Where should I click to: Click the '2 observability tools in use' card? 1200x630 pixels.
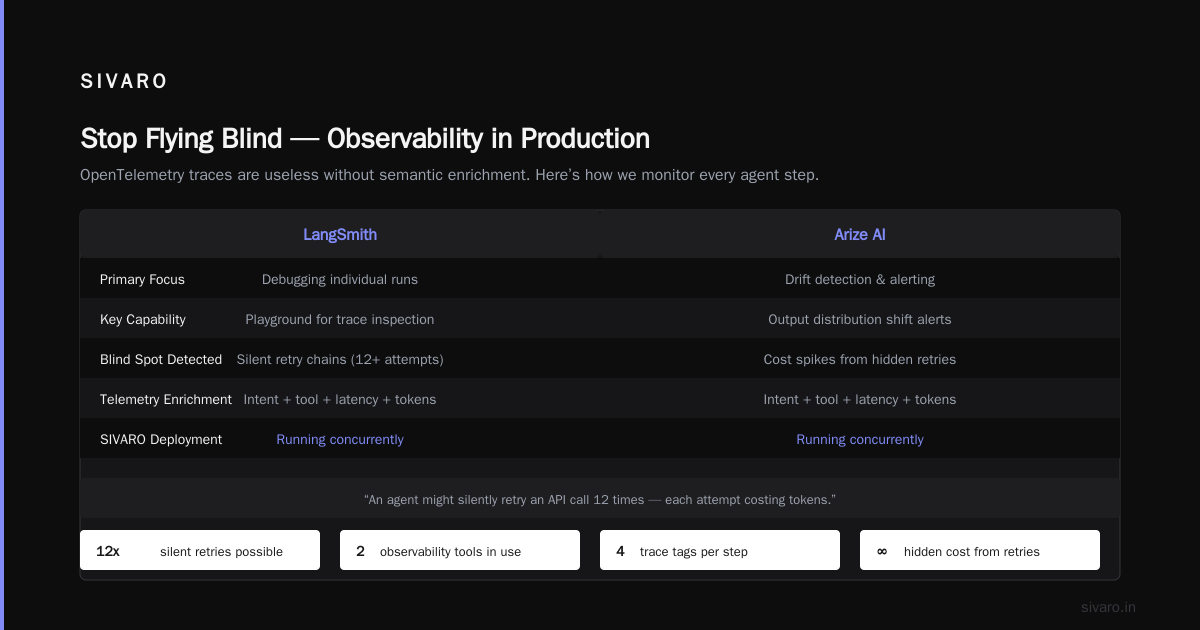coord(460,550)
